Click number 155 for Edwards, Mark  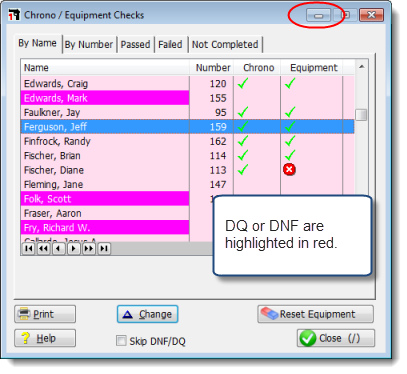218,98
